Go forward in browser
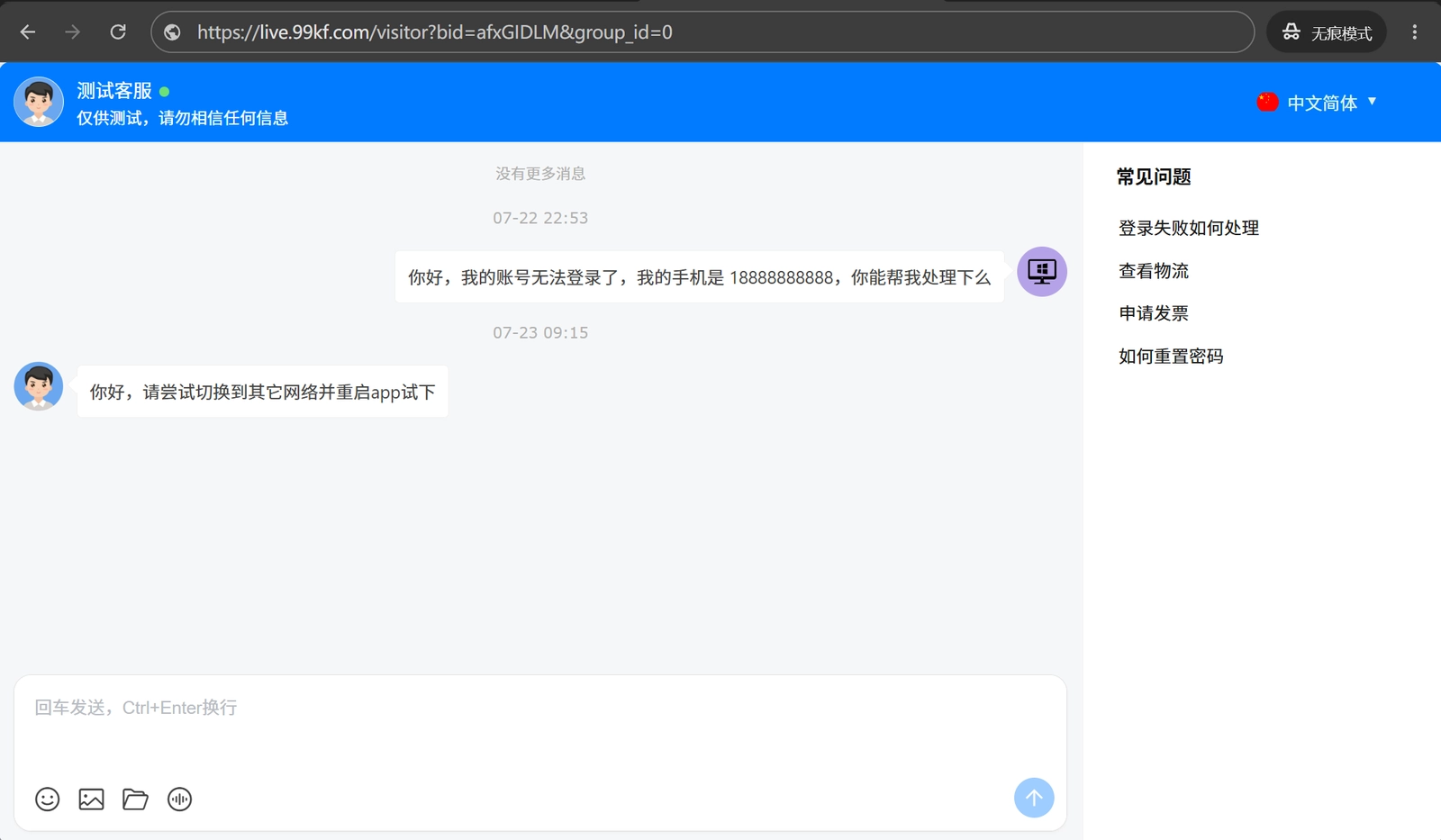 73,32
